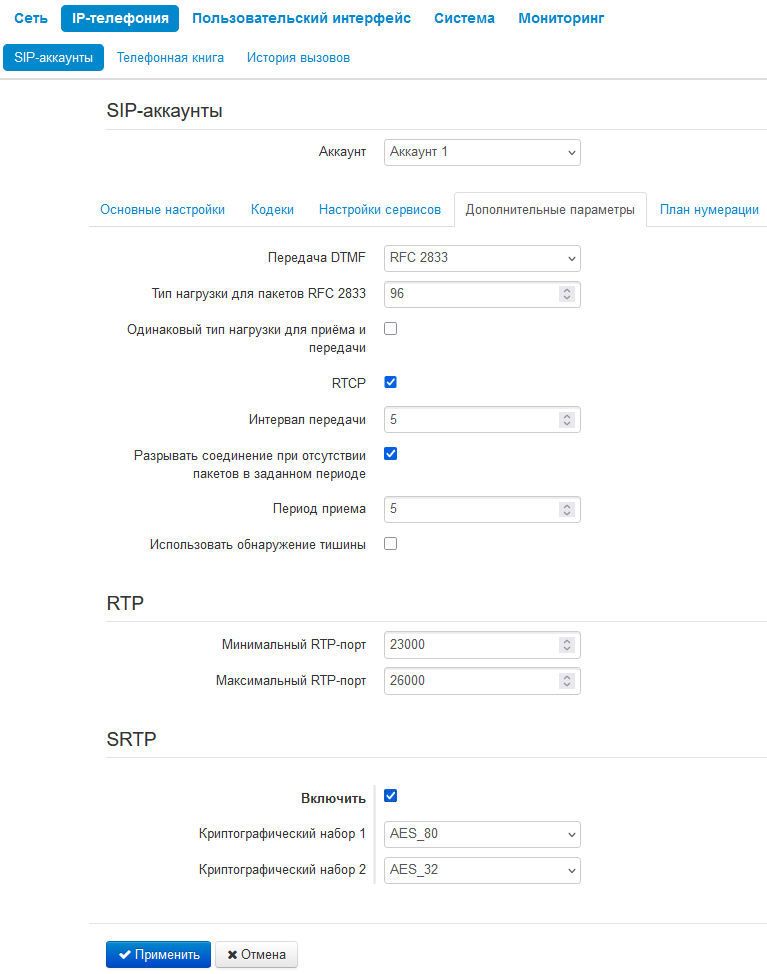Open Криптографический набор 2 dropdown

click(482, 870)
